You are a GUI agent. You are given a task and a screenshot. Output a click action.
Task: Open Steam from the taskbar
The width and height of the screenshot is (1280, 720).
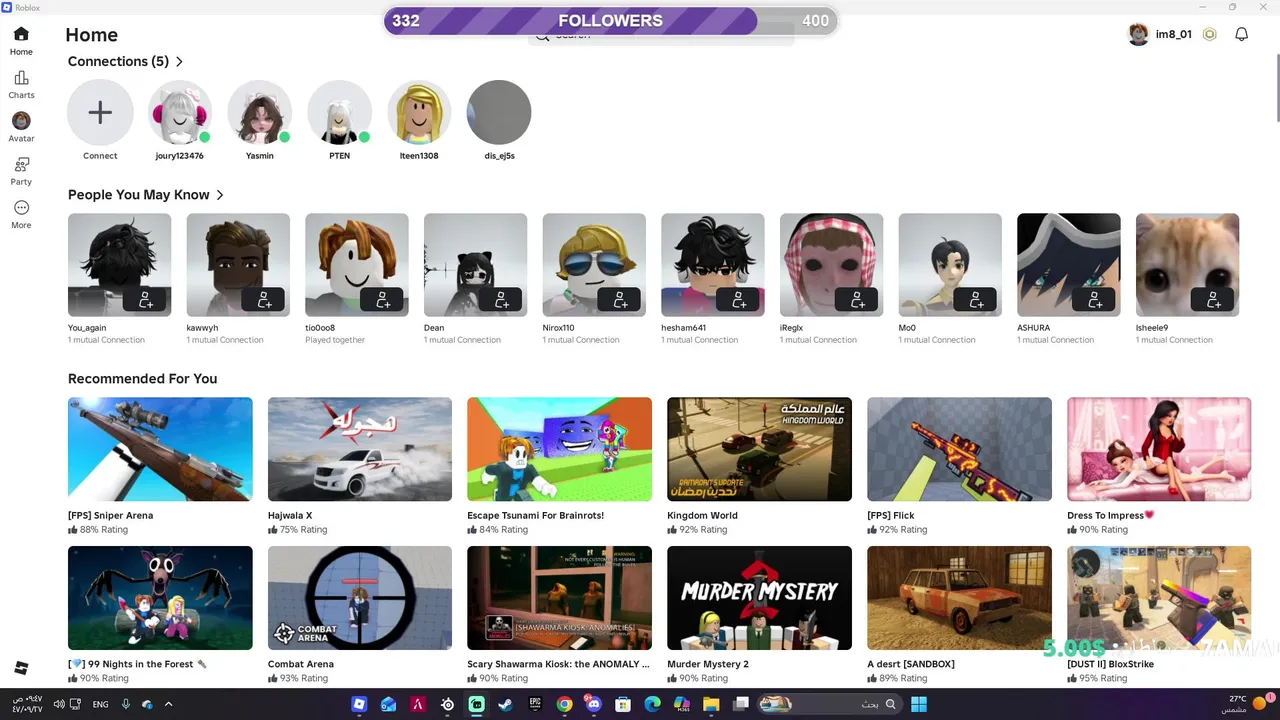pos(506,704)
